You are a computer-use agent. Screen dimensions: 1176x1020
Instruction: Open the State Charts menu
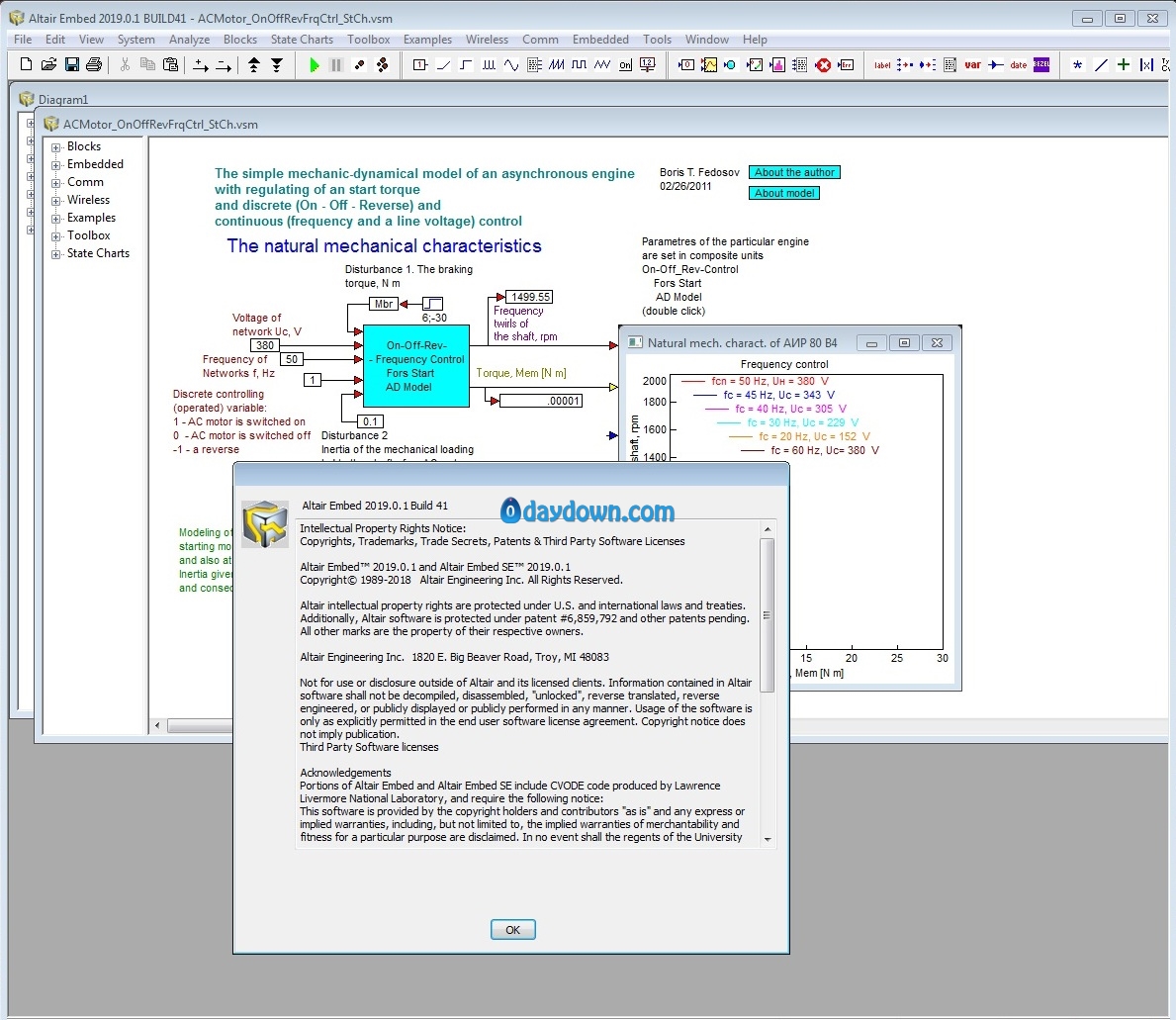point(302,40)
